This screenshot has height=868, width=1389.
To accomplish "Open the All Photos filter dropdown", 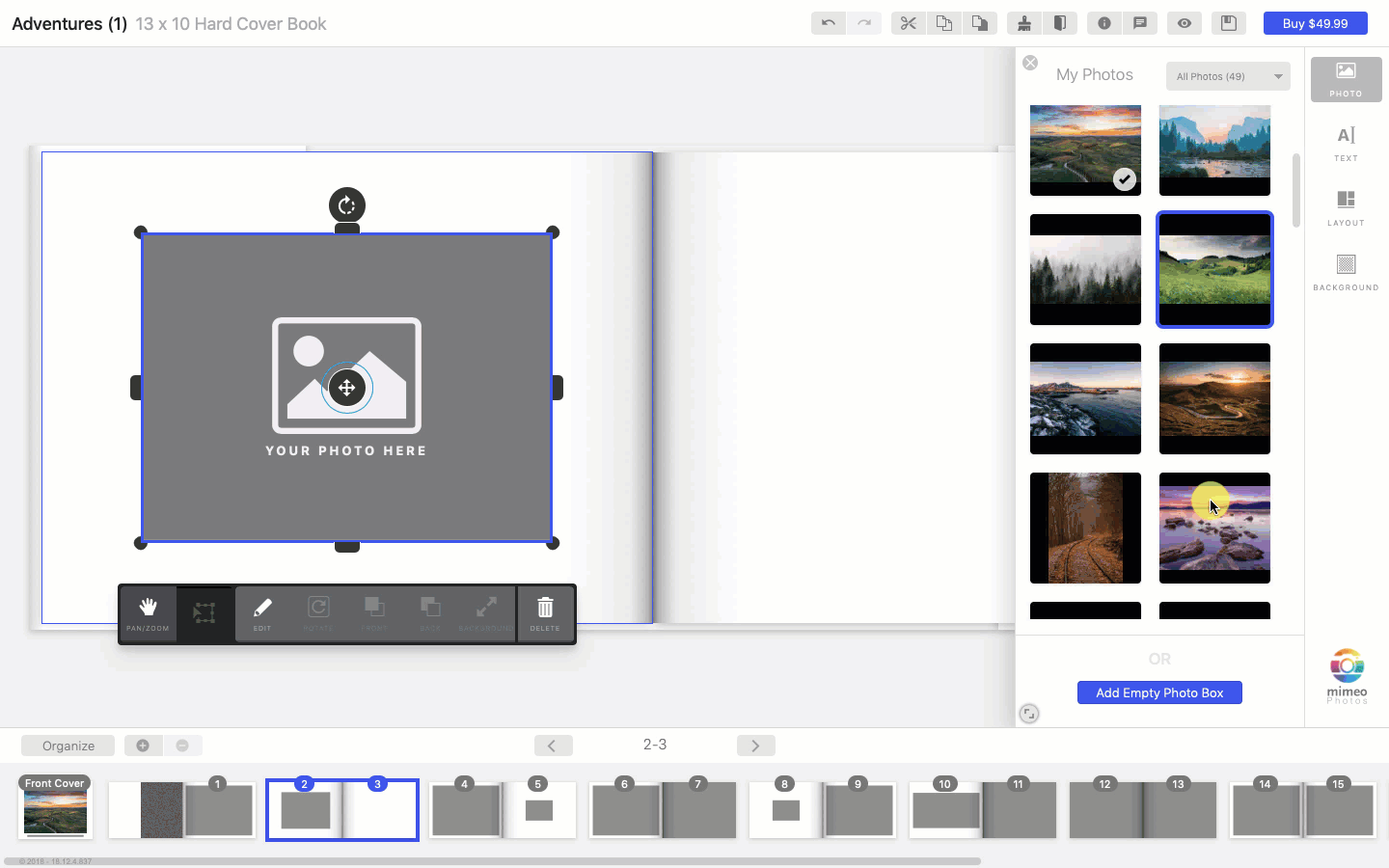I will (x=1227, y=76).
